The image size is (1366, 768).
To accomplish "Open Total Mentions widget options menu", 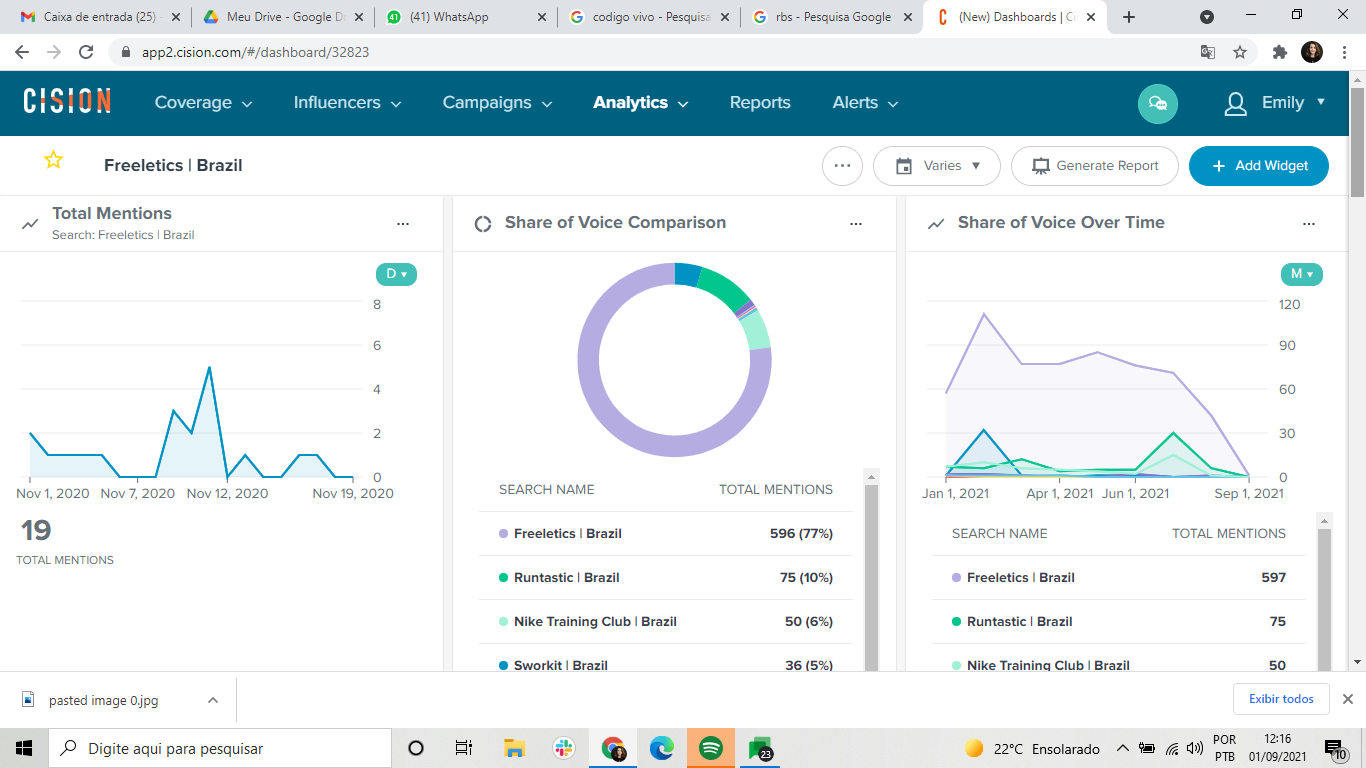I will [403, 224].
